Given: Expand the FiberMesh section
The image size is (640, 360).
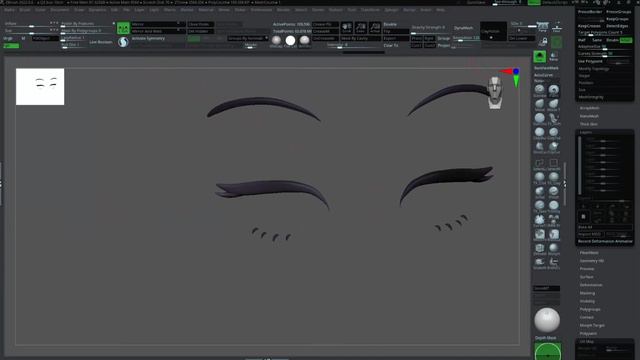Looking at the screenshot, I should (589, 253).
